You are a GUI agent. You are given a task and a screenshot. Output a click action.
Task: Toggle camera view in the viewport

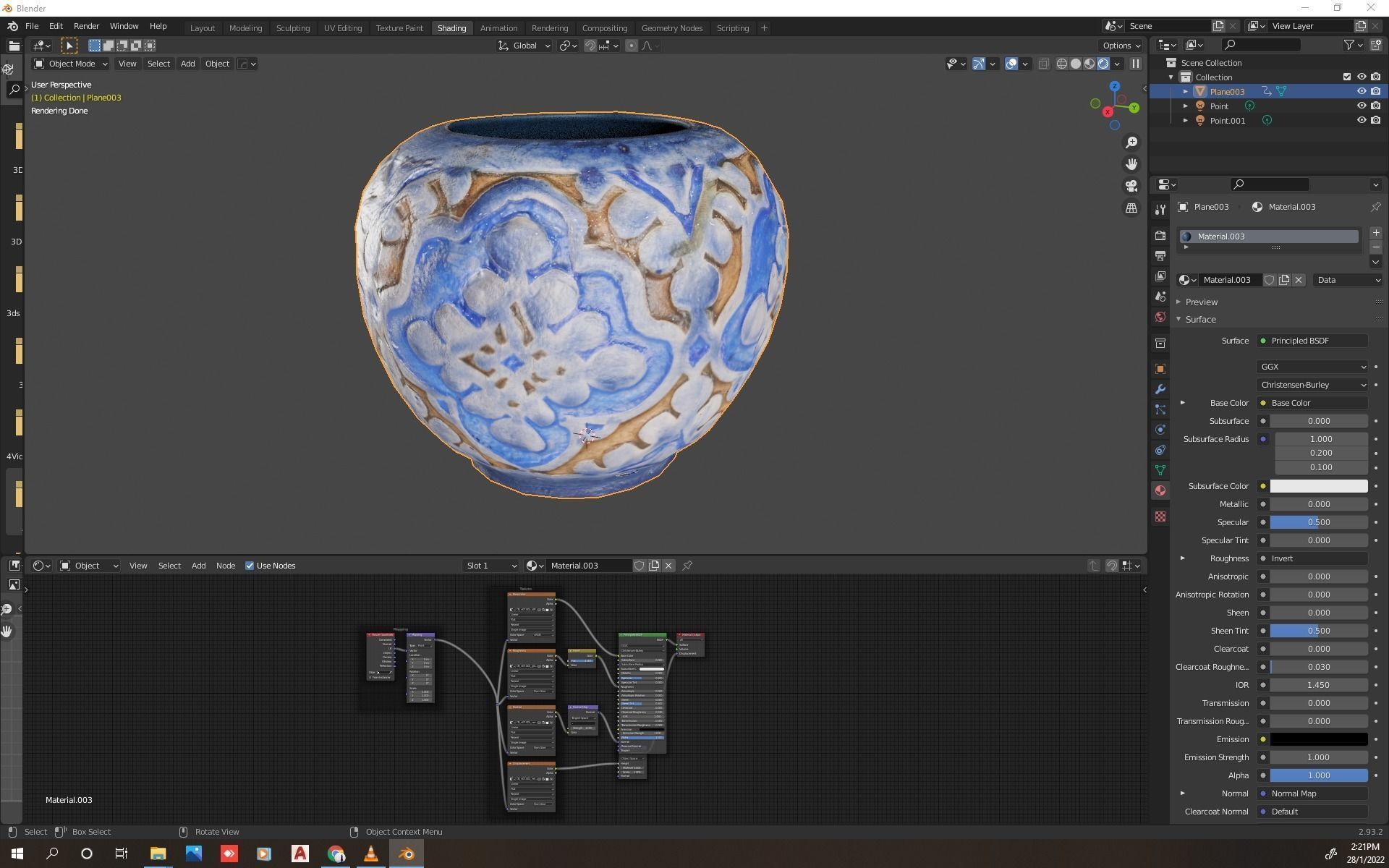point(1131,186)
